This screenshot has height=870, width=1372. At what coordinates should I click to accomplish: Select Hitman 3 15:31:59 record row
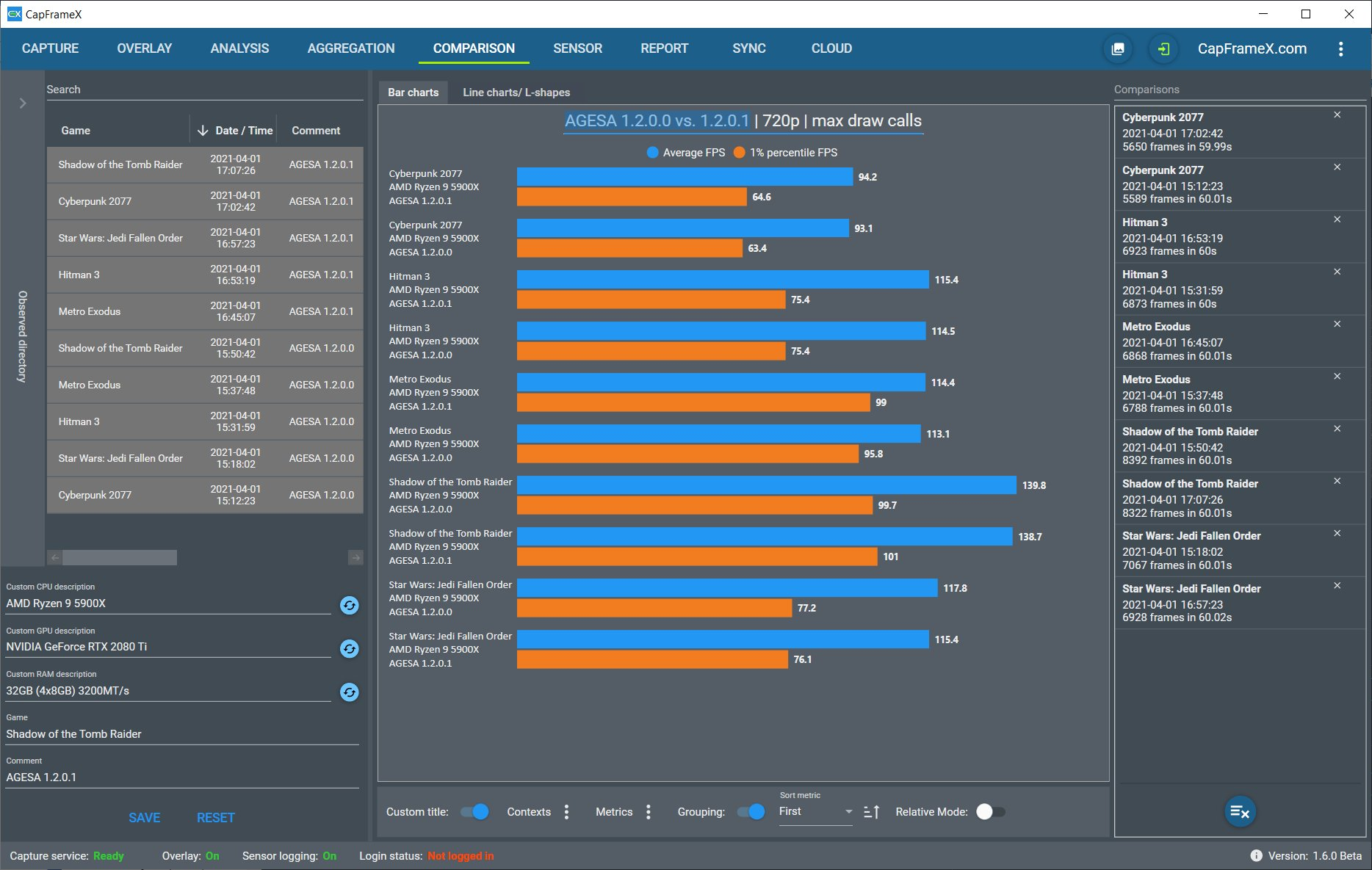point(205,421)
